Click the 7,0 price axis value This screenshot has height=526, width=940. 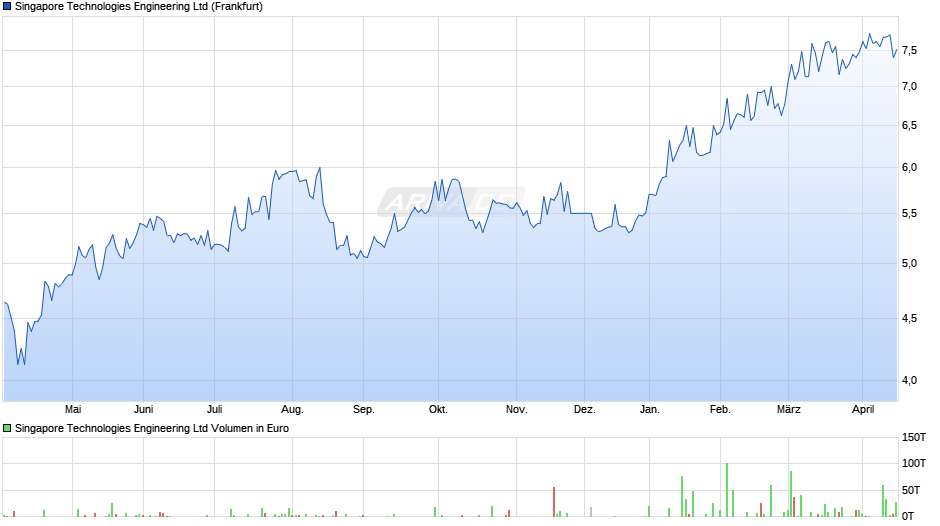909,86
